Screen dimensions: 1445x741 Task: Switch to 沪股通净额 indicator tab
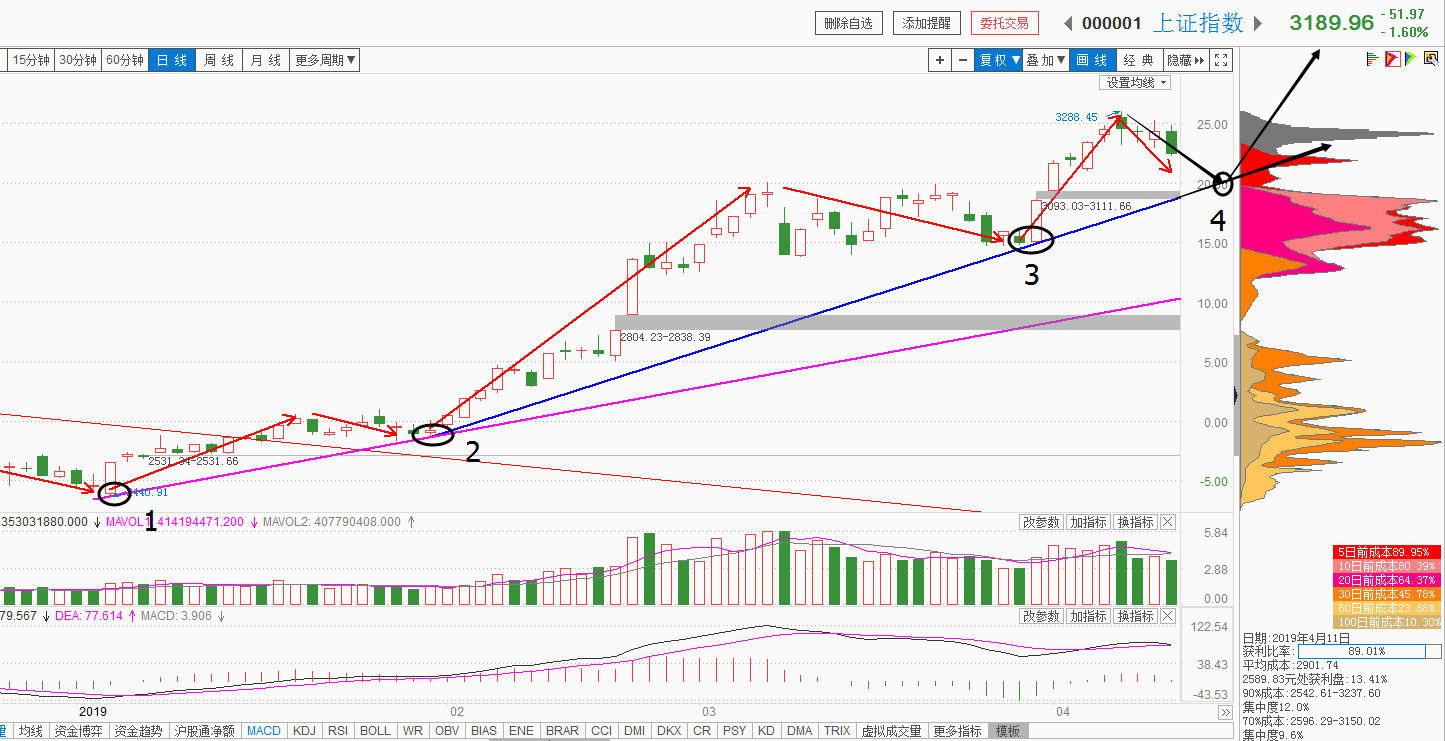point(205,731)
